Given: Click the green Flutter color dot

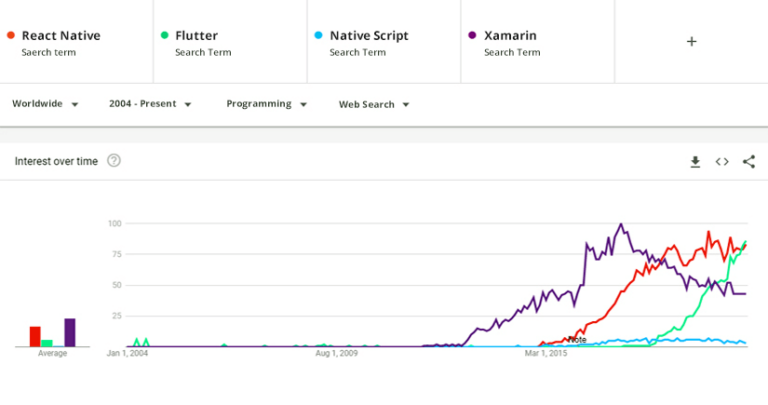Looking at the screenshot, I should 164,36.
